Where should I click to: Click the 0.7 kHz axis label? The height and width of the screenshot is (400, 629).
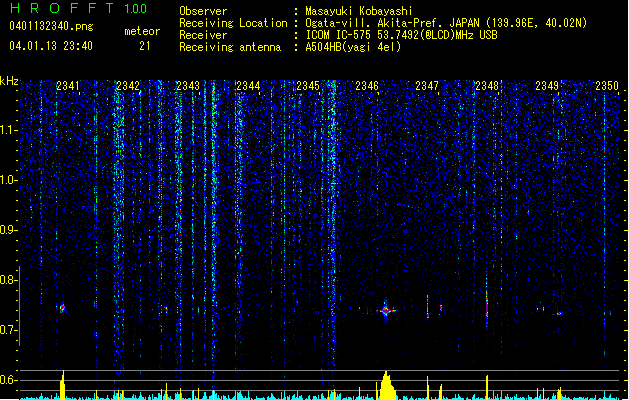tap(9, 330)
